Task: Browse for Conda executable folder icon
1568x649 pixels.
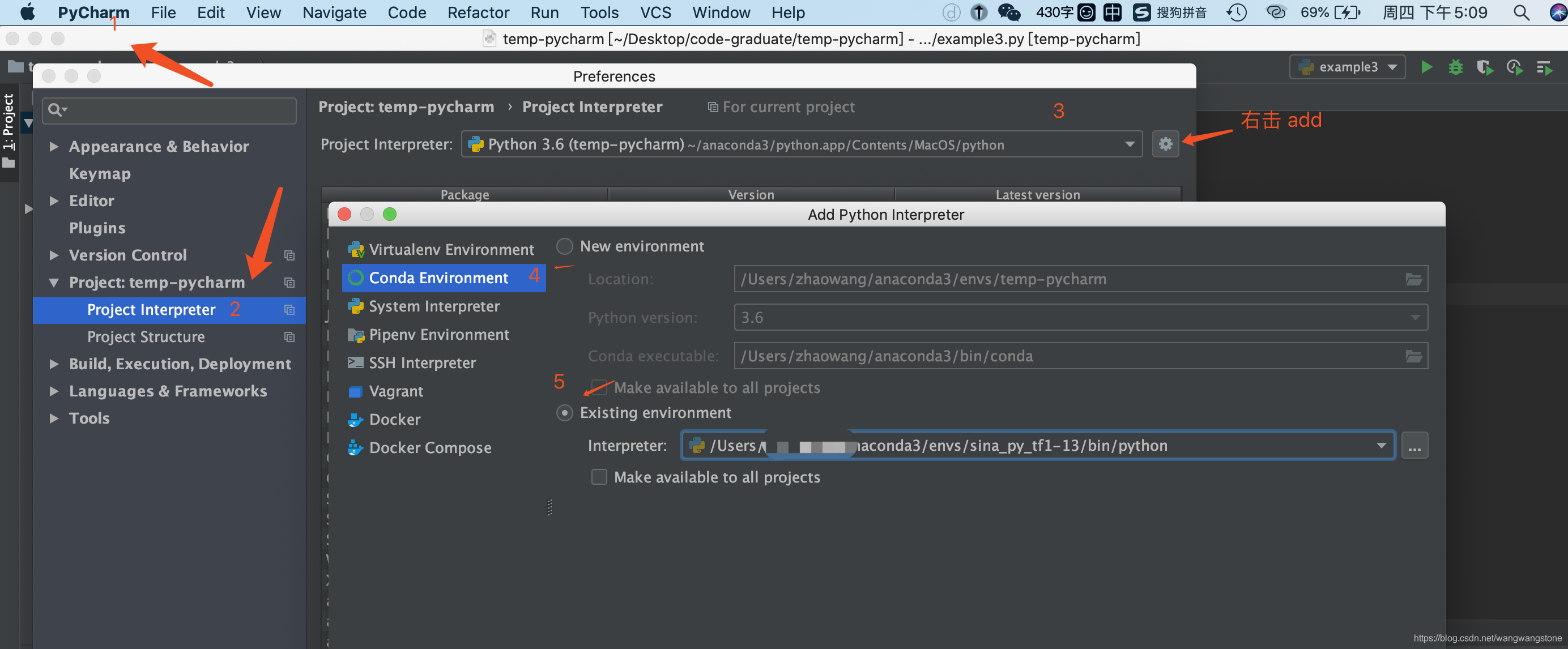Action: tap(1413, 356)
